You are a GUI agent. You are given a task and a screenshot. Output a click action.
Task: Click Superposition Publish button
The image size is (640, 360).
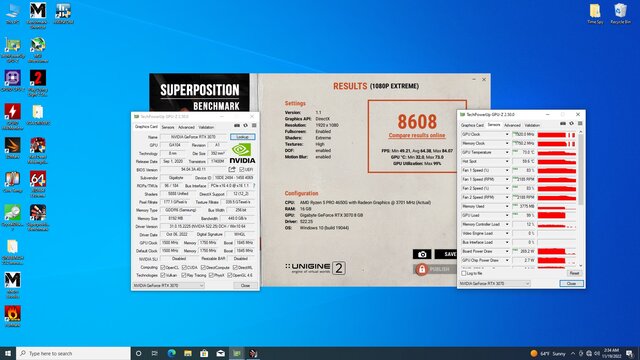click(434, 269)
